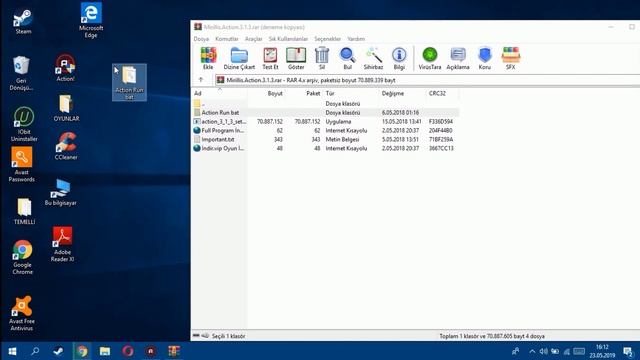The height and width of the screenshot is (360, 640).
Task: Open the Araçlar menu
Action: tap(253, 39)
